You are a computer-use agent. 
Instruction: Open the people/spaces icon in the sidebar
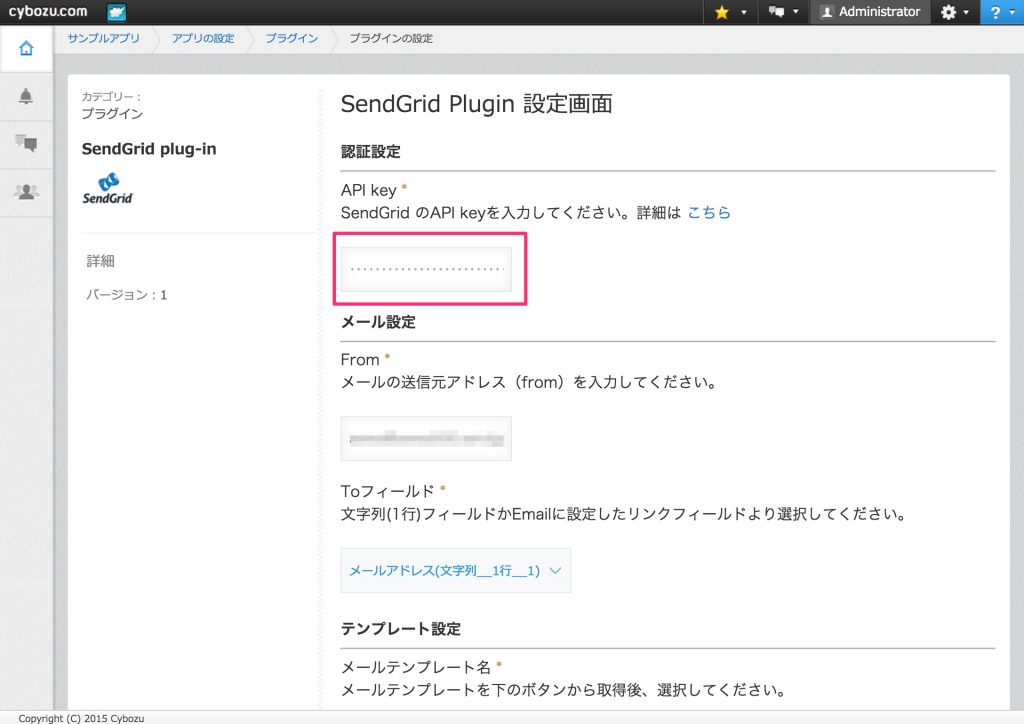pyautogui.click(x=26, y=192)
